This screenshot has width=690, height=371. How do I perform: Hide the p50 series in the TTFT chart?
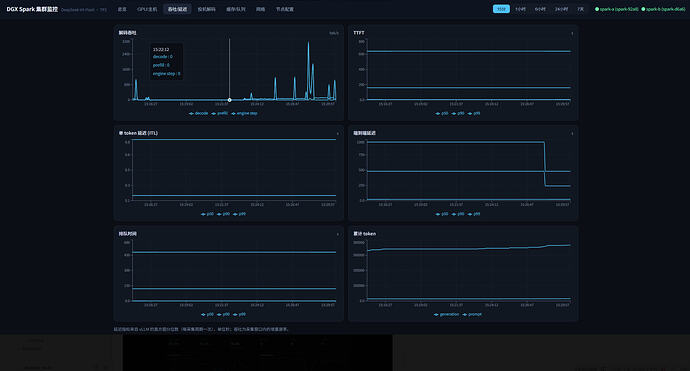(x=442, y=114)
